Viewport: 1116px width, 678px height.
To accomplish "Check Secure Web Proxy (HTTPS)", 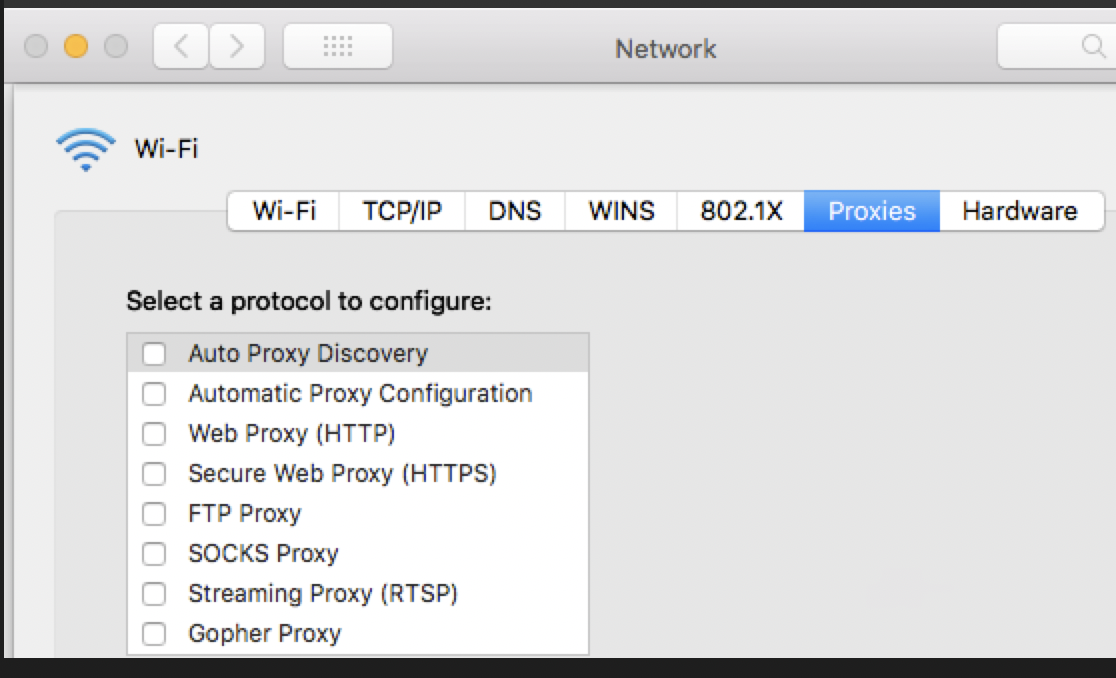I will (154, 474).
